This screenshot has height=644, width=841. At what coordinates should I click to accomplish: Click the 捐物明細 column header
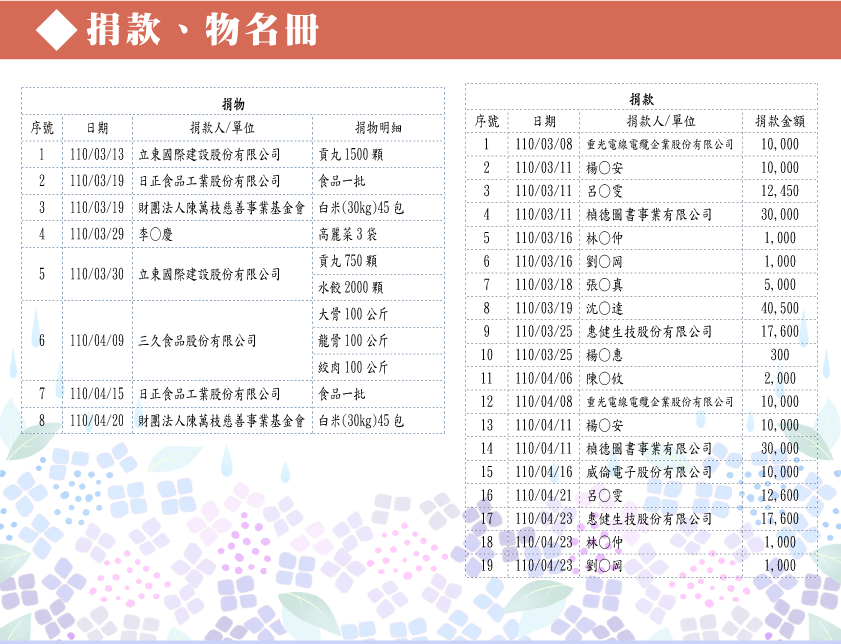tap(378, 128)
